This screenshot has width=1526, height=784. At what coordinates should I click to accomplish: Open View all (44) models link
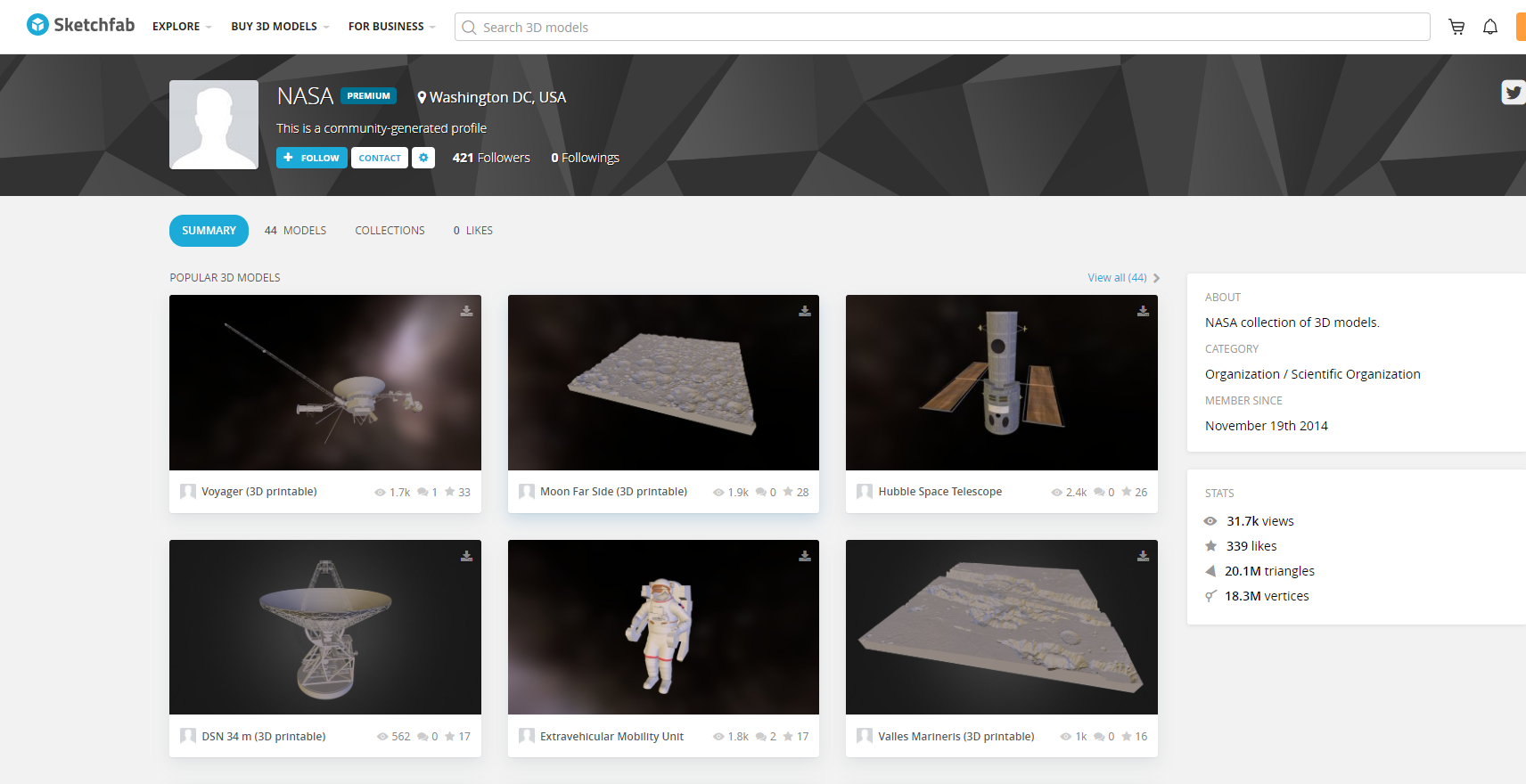click(1117, 278)
